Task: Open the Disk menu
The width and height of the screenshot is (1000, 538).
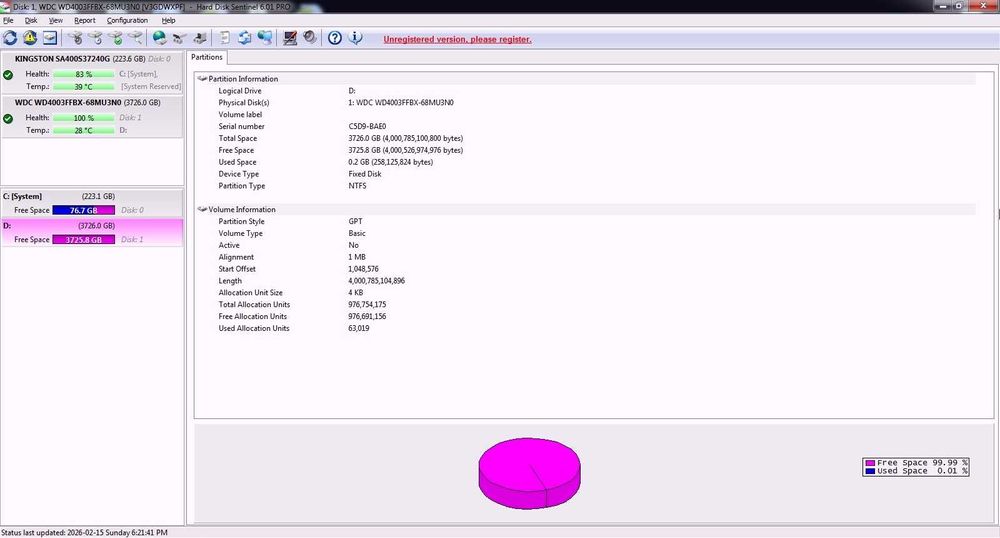Action: tap(31, 20)
